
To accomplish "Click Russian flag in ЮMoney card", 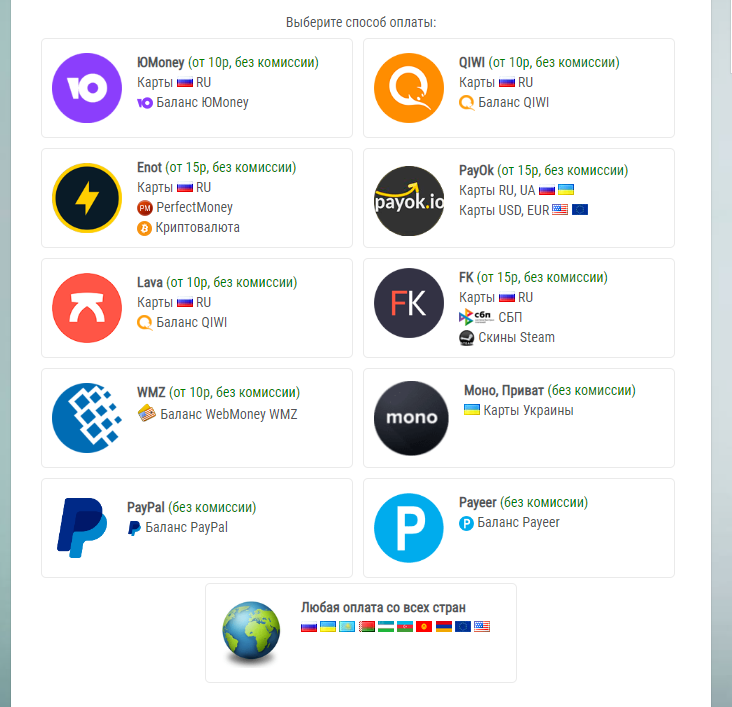I will click(185, 83).
